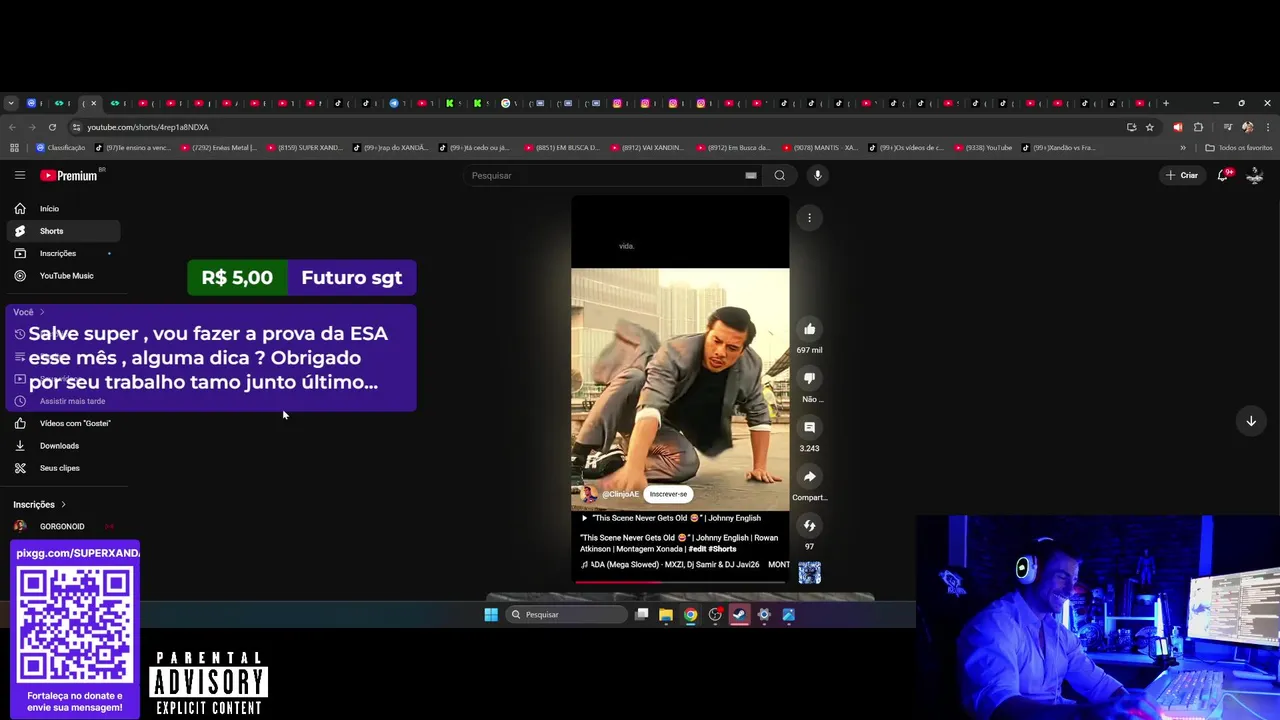
Task: Show hidden bookmarks overflow chevron
Action: point(1183,148)
